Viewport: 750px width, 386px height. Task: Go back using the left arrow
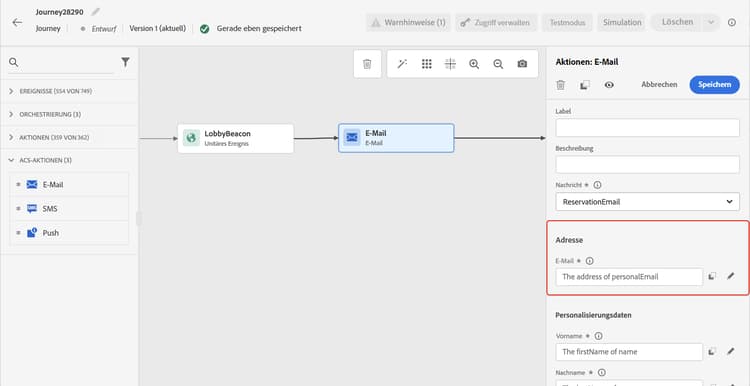pyautogui.click(x=17, y=22)
